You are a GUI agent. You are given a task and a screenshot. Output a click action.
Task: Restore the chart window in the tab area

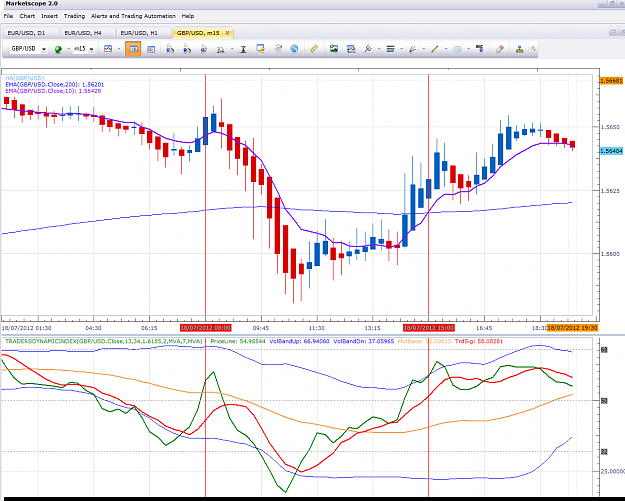(x=613, y=32)
